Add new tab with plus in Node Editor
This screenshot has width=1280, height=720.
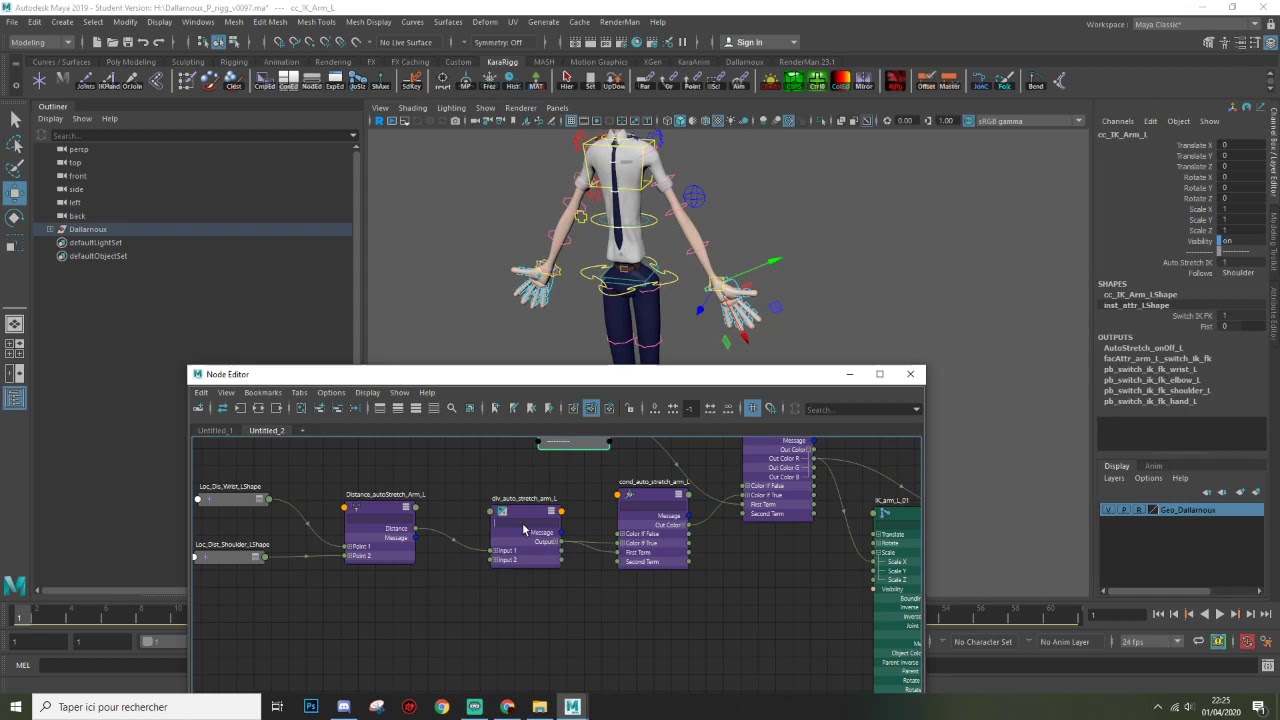pos(302,430)
